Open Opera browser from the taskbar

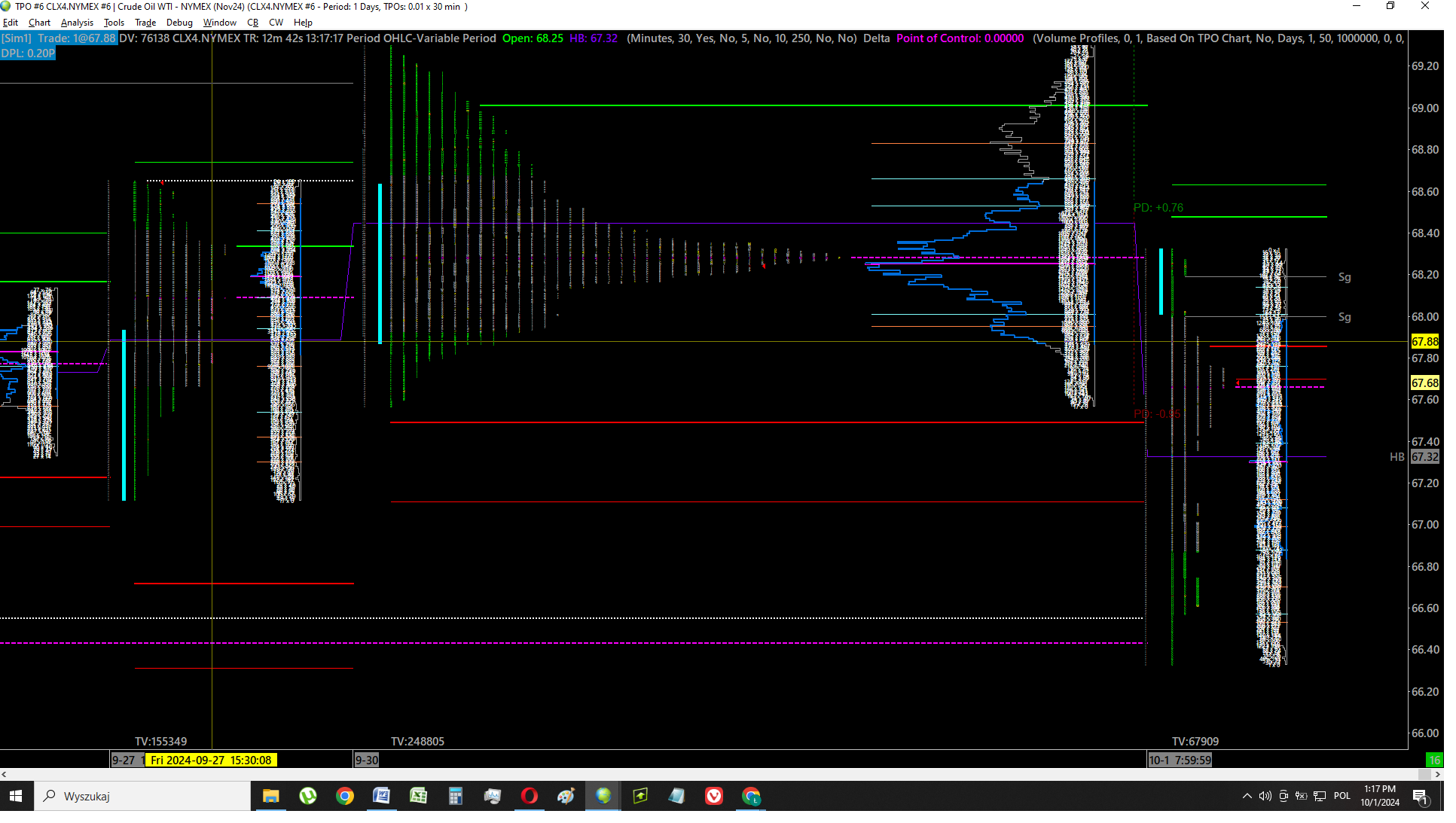coord(530,796)
